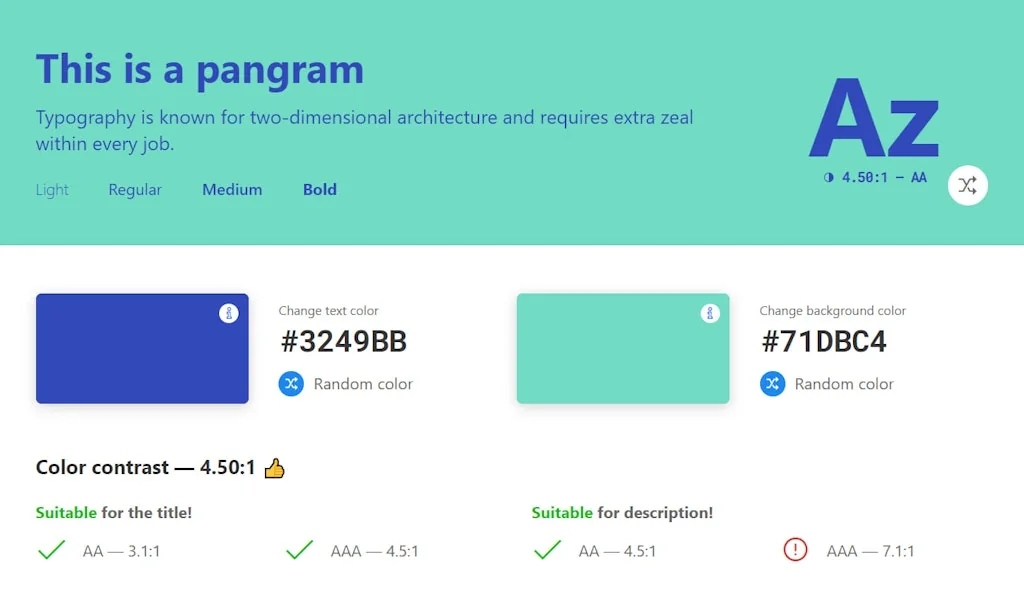This screenshot has height=603, width=1024.
Task: Open the eyedropper icon on the teal swatch
Action: tap(710, 313)
